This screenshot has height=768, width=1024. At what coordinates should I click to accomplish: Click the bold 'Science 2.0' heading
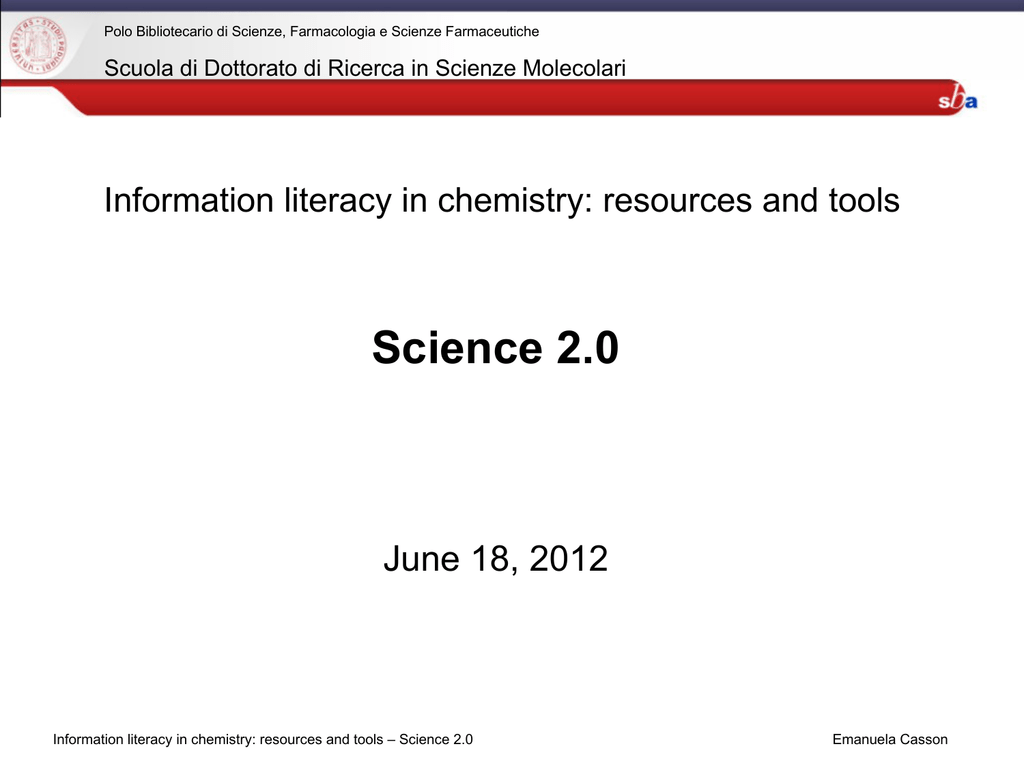click(x=496, y=347)
